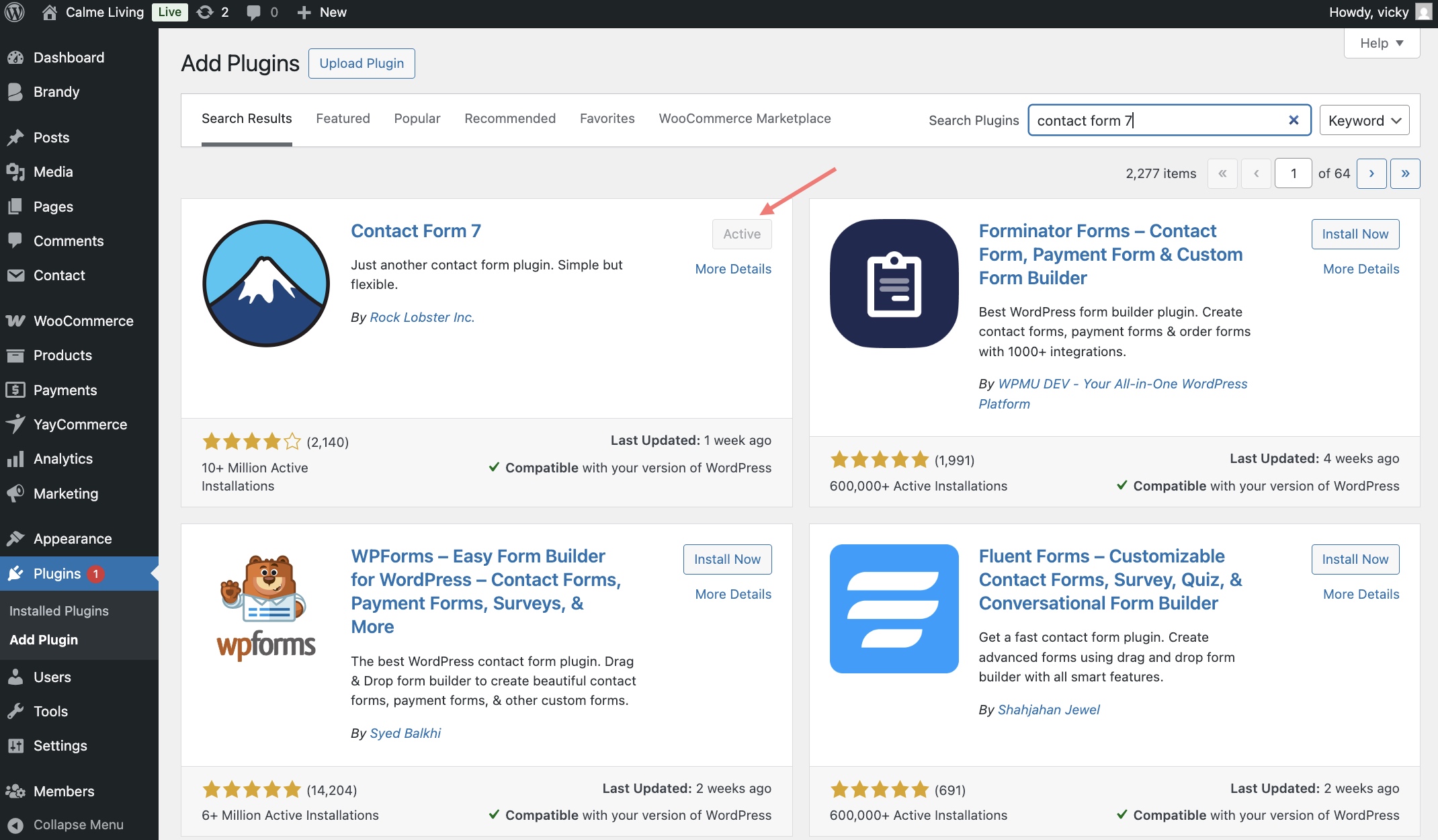The image size is (1438, 840).
Task: Install the WPForms plugin
Action: pos(727,559)
